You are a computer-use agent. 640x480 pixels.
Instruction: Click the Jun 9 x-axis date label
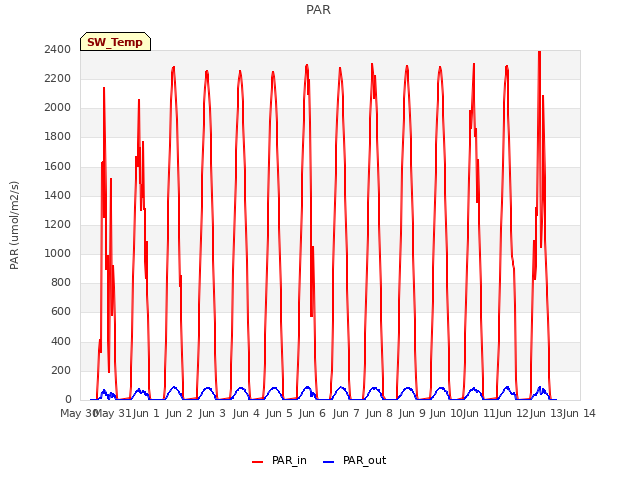pyautogui.click(x=412, y=413)
